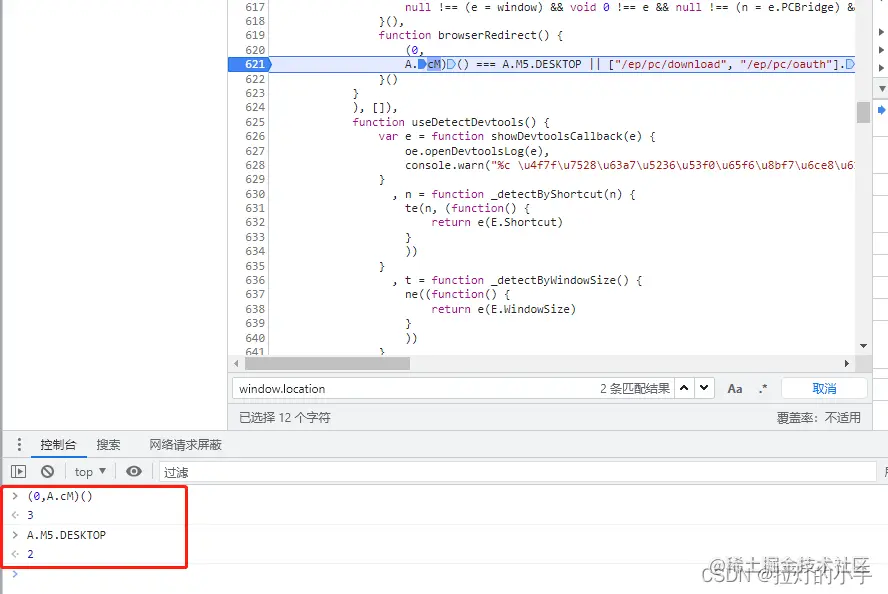Toggle the live expression eye icon
This screenshot has width=888, height=594.
click(134, 471)
